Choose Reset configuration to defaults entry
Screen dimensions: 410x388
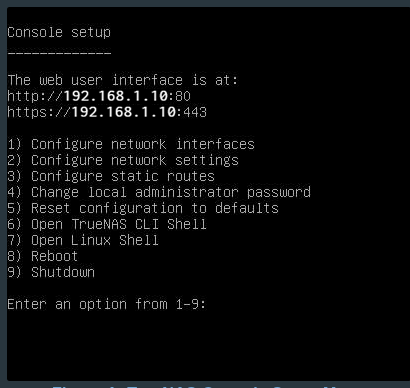pos(143,208)
